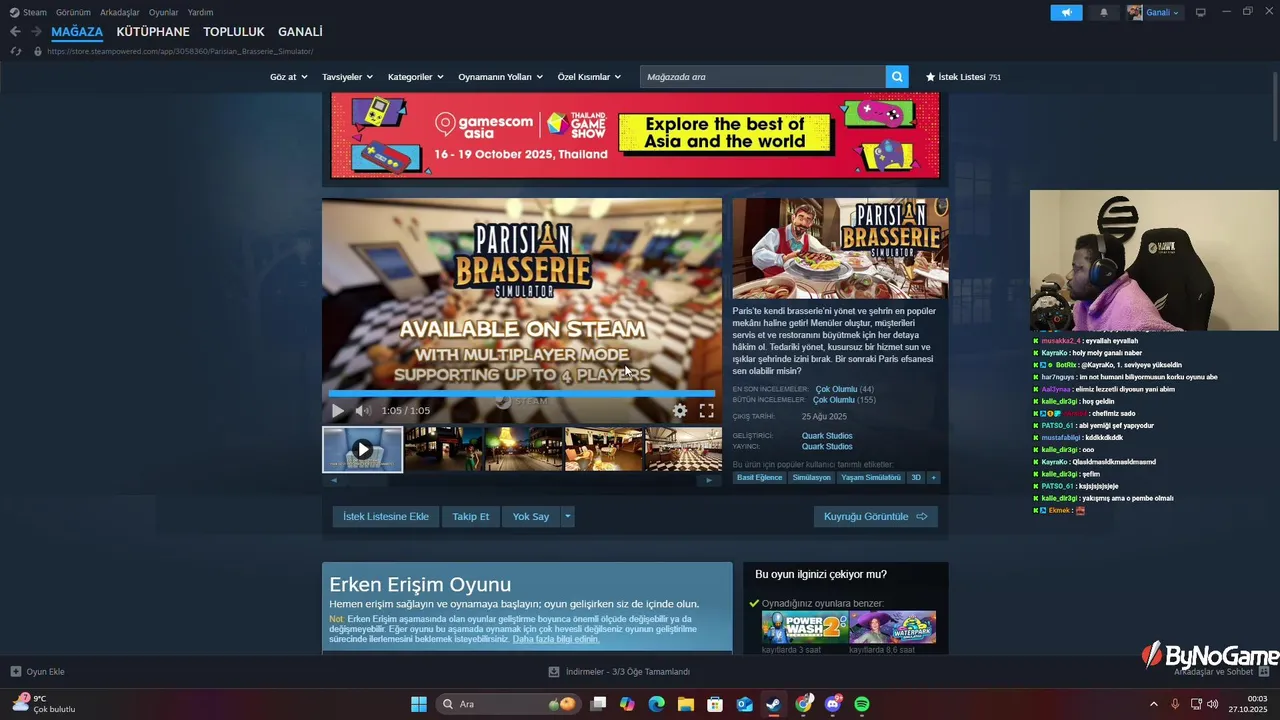Open publisher Quark Studios link
The image size is (1280, 720).
click(827, 447)
